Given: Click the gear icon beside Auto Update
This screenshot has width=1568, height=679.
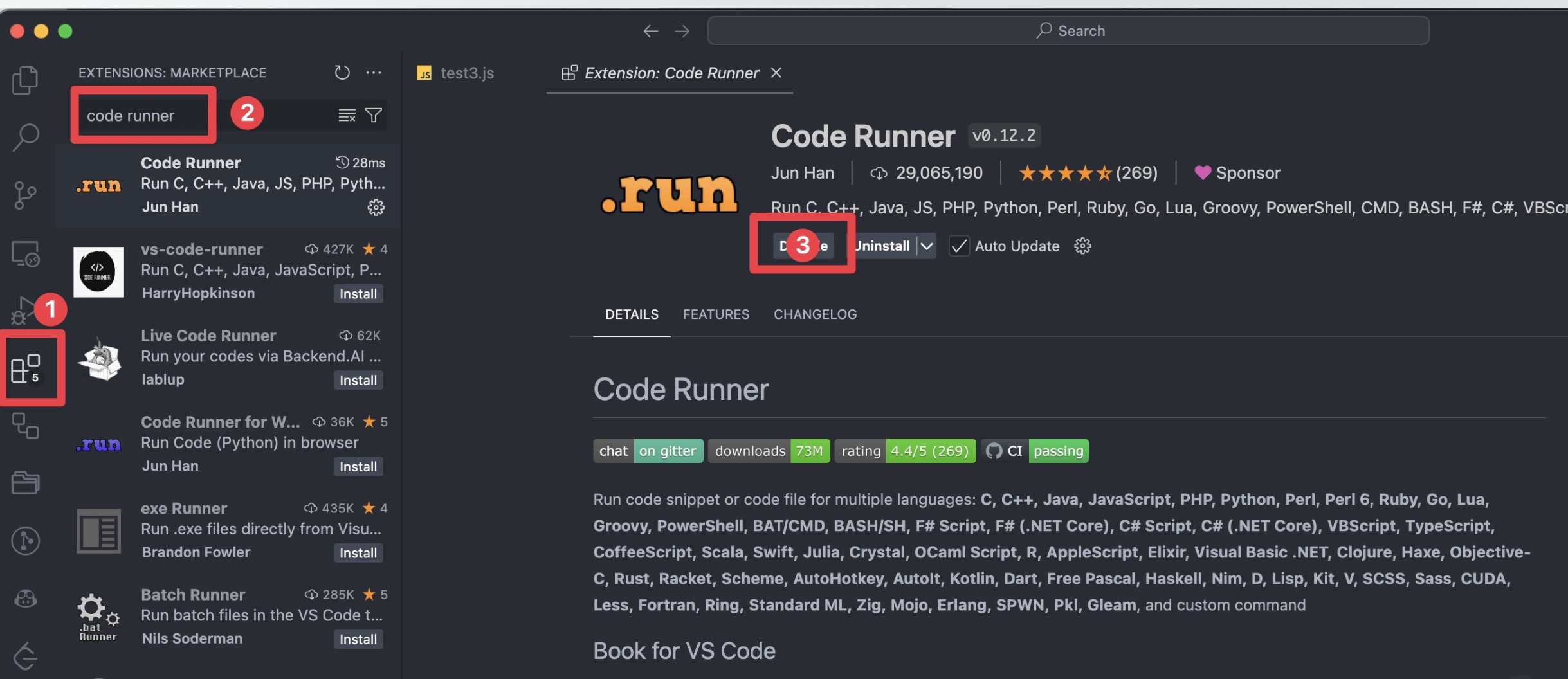Looking at the screenshot, I should (x=1082, y=246).
